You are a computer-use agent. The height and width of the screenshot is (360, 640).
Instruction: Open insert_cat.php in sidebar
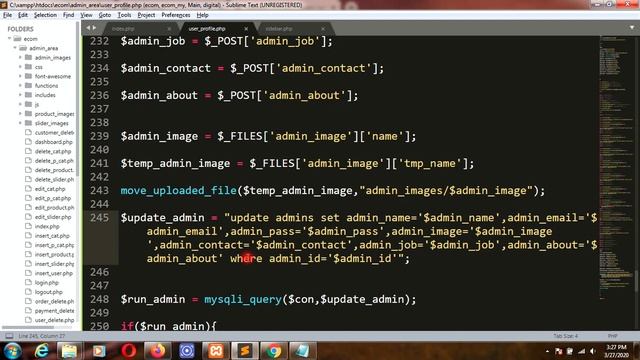52,236
